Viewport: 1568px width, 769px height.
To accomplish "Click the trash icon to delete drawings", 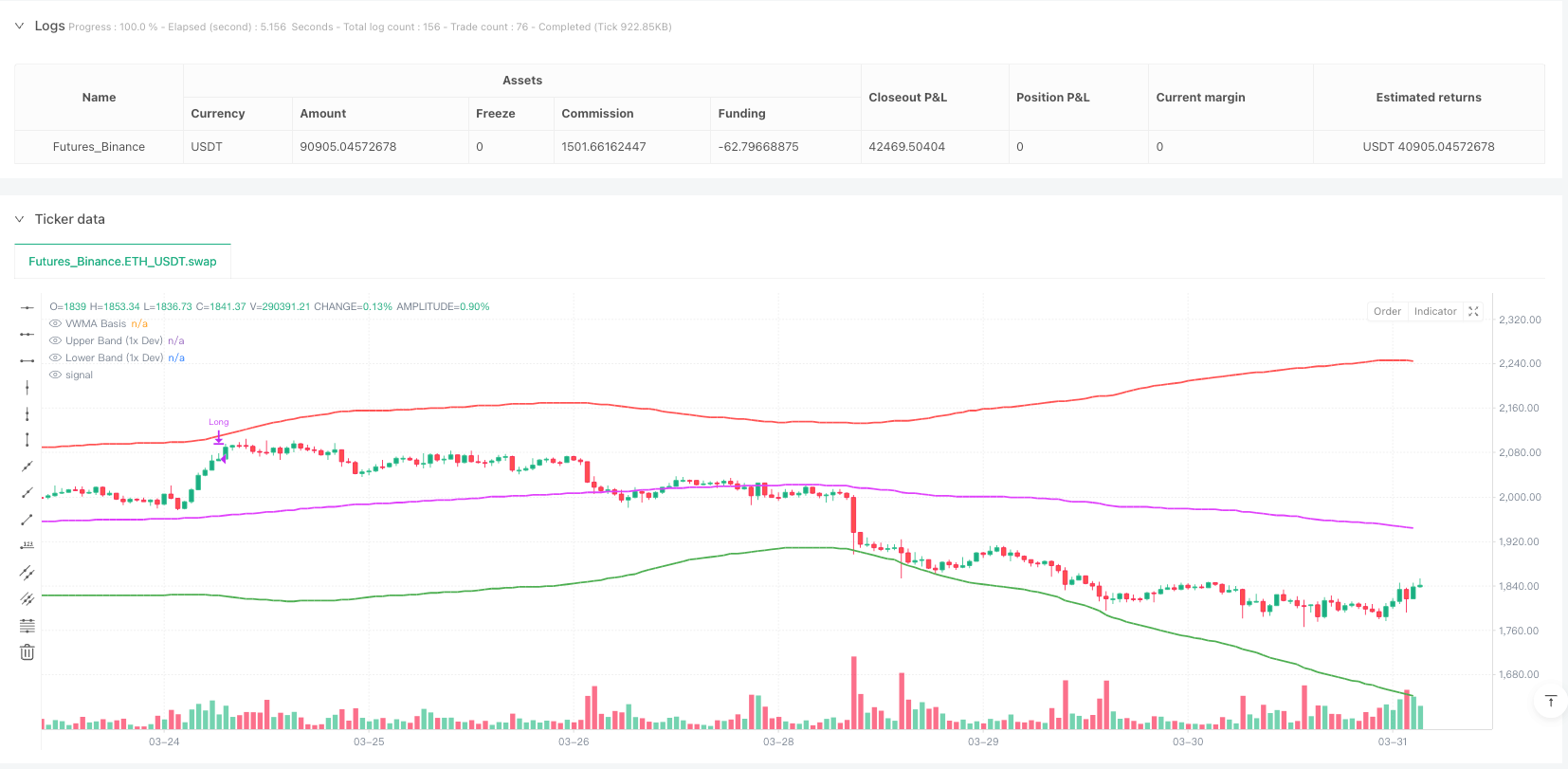I will click(x=27, y=652).
